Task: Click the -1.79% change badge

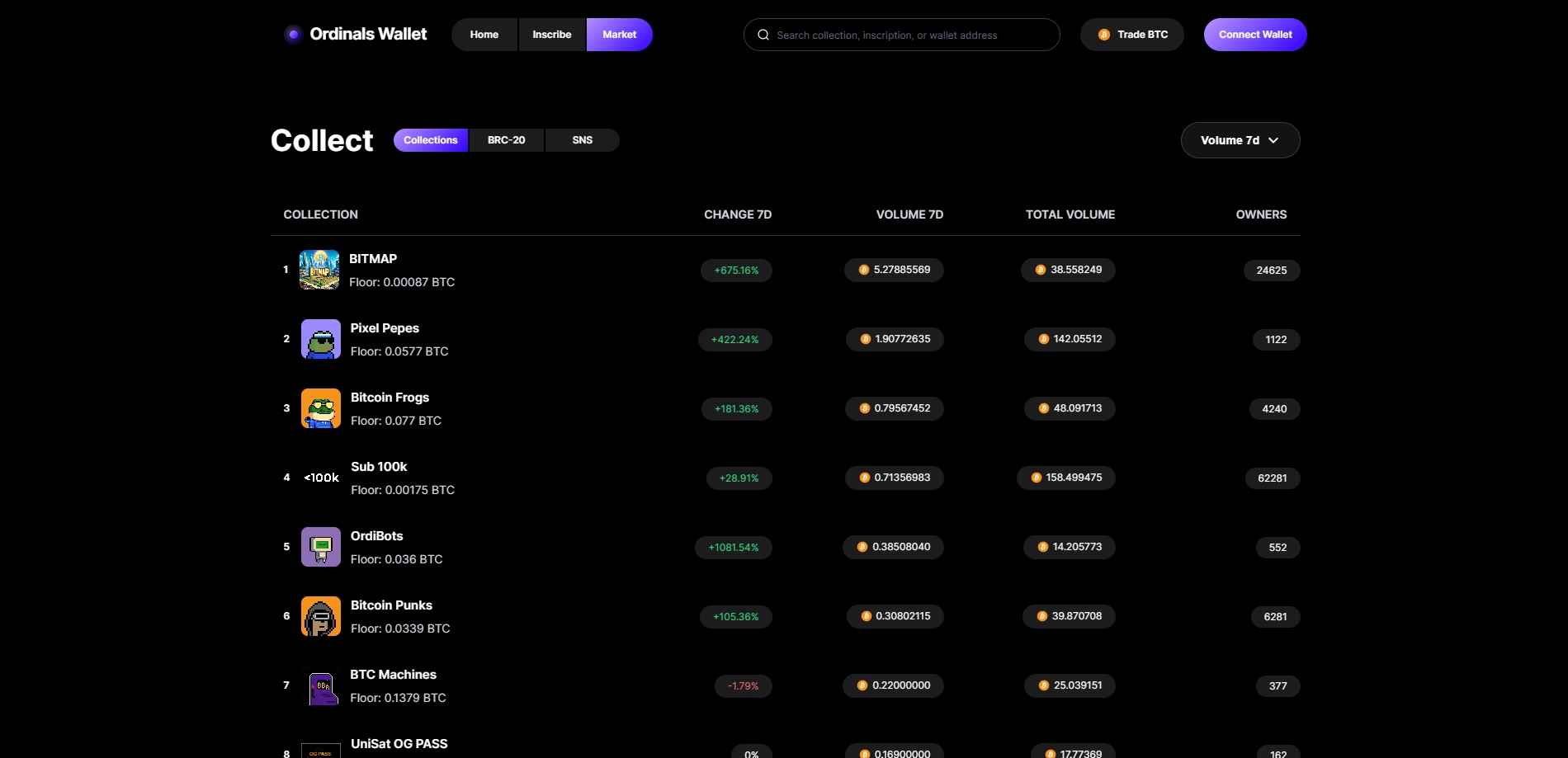Action: (744, 685)
